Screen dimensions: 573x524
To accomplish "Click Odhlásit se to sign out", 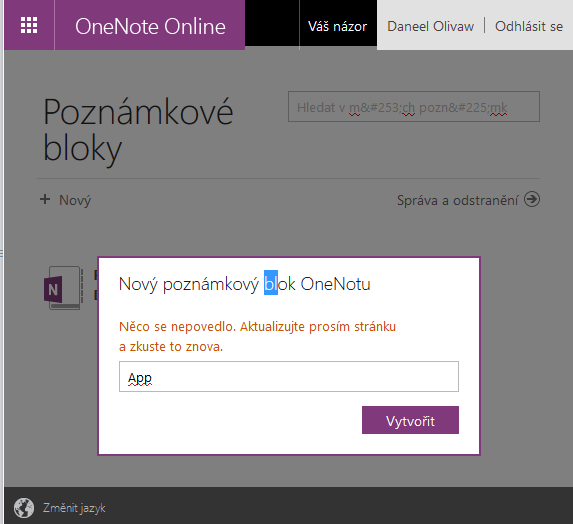I will [529, 26].
